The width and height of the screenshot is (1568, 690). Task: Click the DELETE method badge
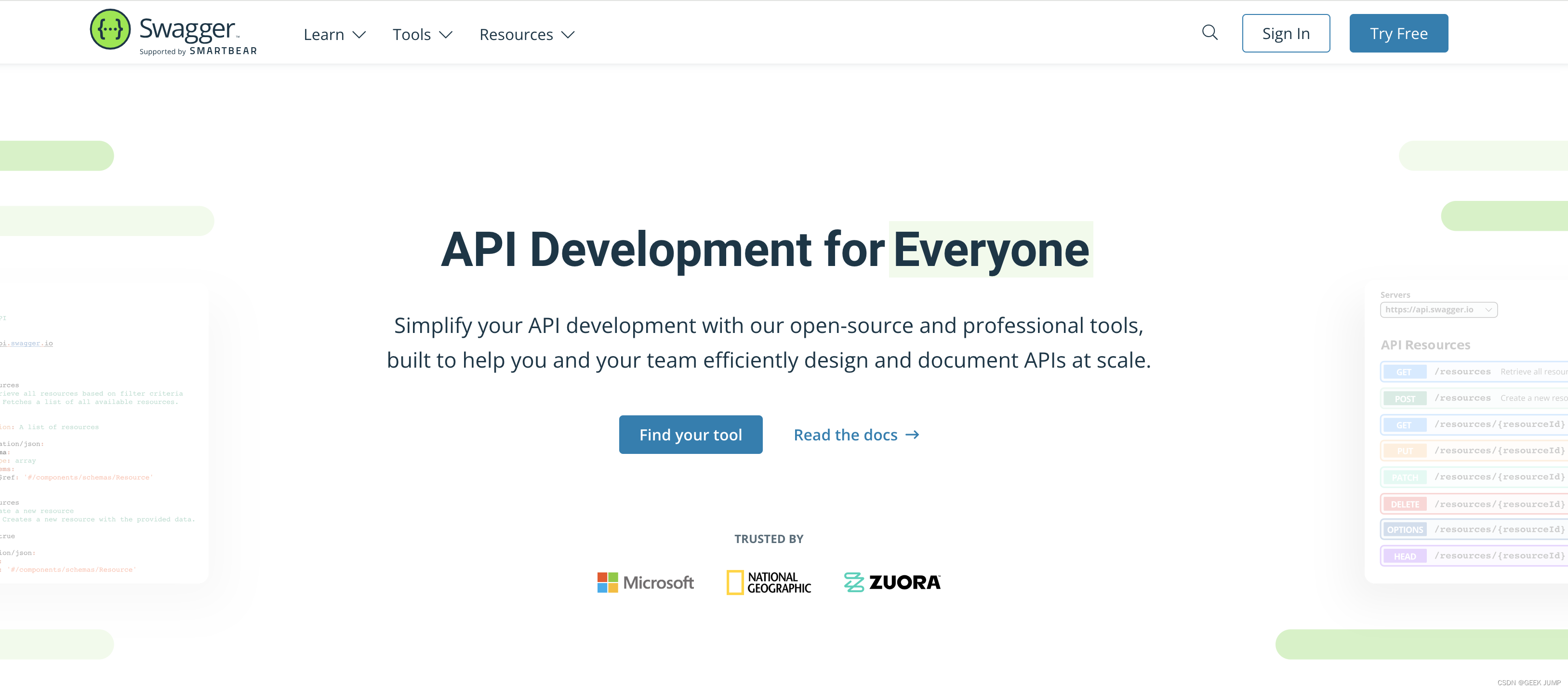(x=1404, y=504)
